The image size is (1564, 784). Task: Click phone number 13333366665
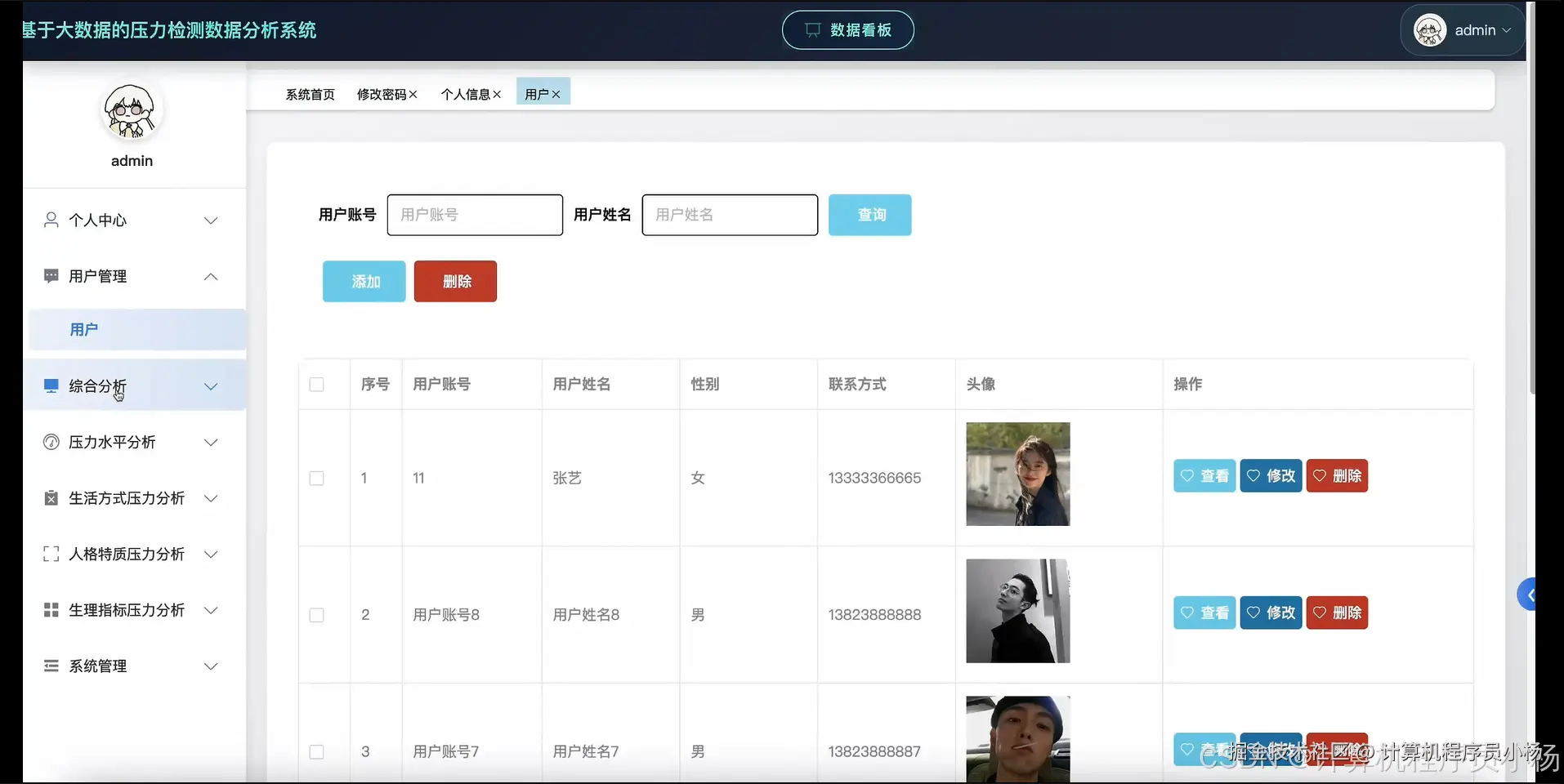tap(874, 478)
